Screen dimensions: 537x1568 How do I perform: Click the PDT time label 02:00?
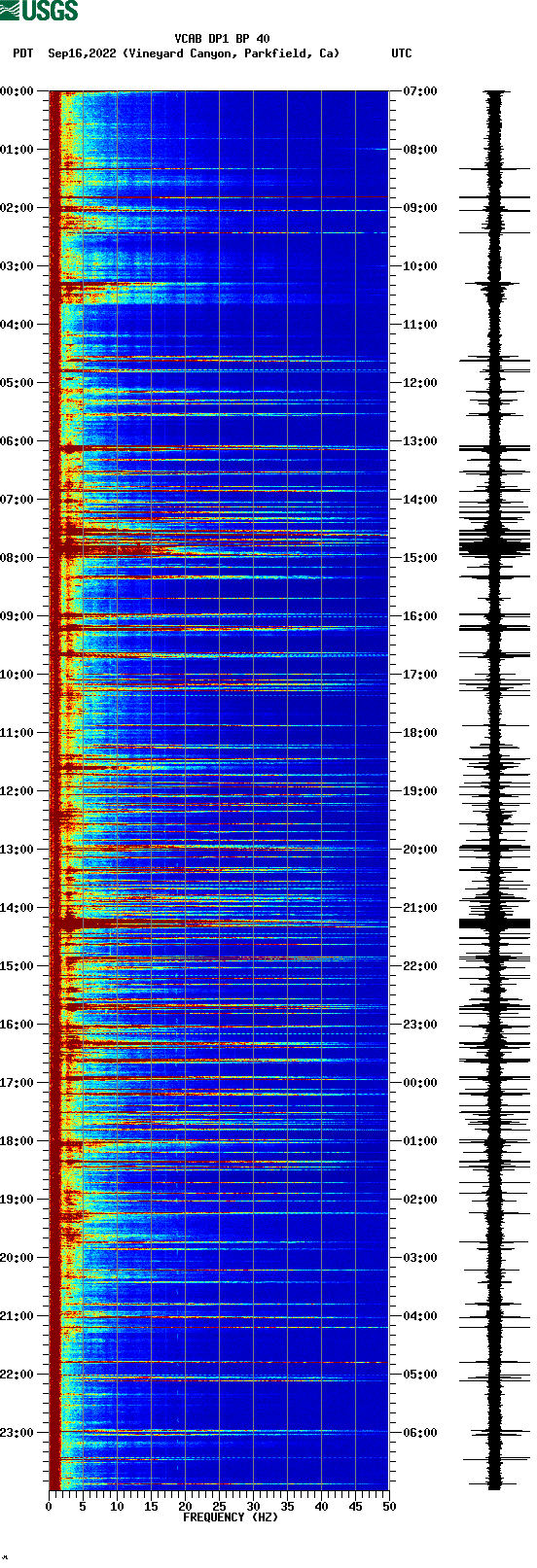pos(18,208)
